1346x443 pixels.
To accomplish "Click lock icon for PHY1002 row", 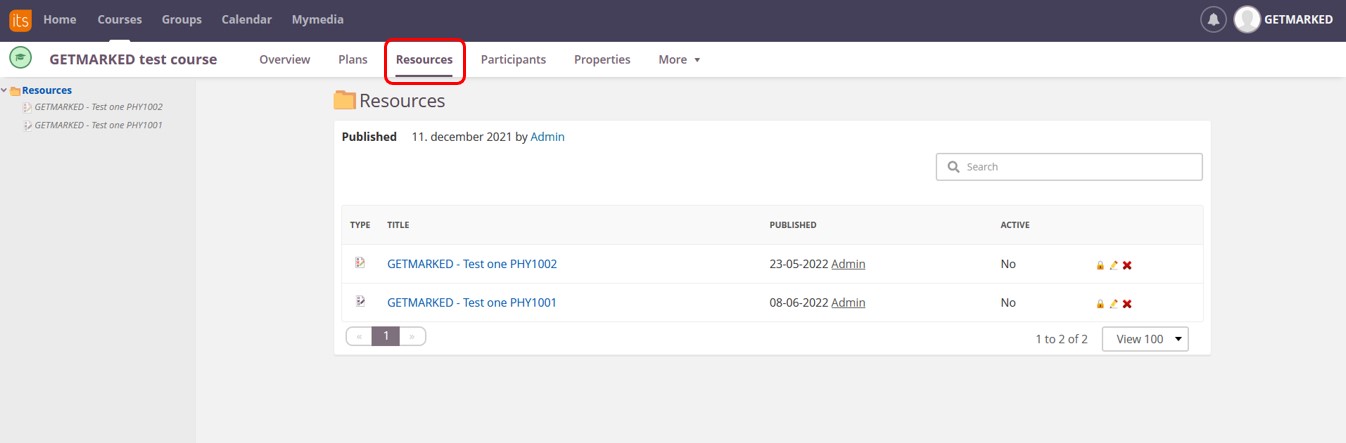I will pos(1100,265).
